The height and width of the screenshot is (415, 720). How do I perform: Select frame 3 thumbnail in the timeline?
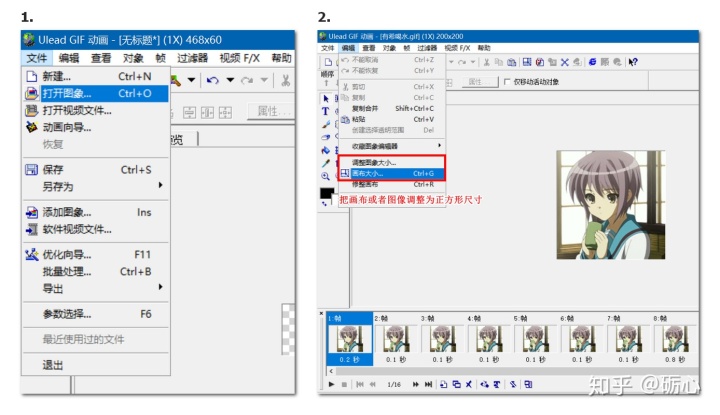click(x=442, y=339)
